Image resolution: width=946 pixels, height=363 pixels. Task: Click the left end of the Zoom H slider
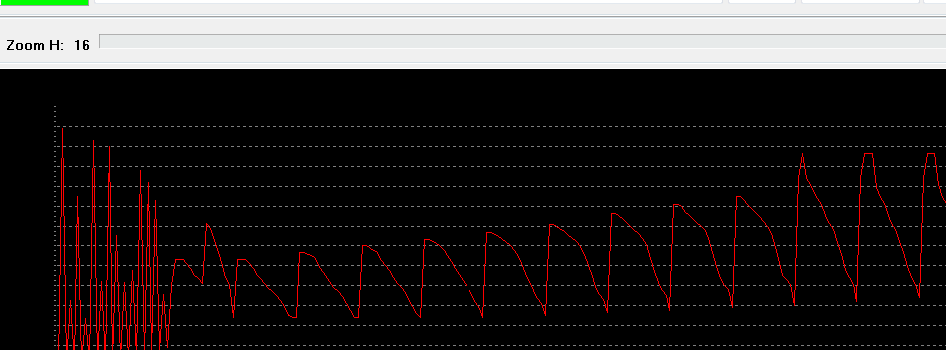pos(101,42)
